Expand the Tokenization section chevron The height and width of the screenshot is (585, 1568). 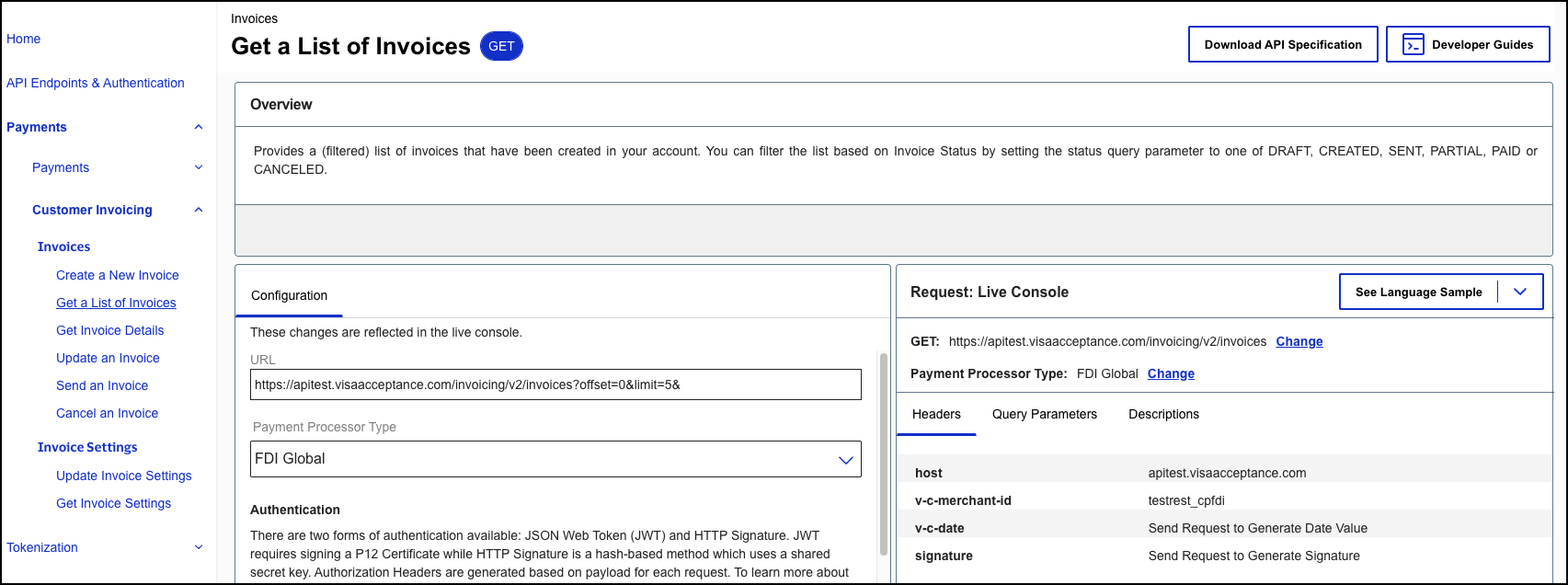(x=199, y=547)
